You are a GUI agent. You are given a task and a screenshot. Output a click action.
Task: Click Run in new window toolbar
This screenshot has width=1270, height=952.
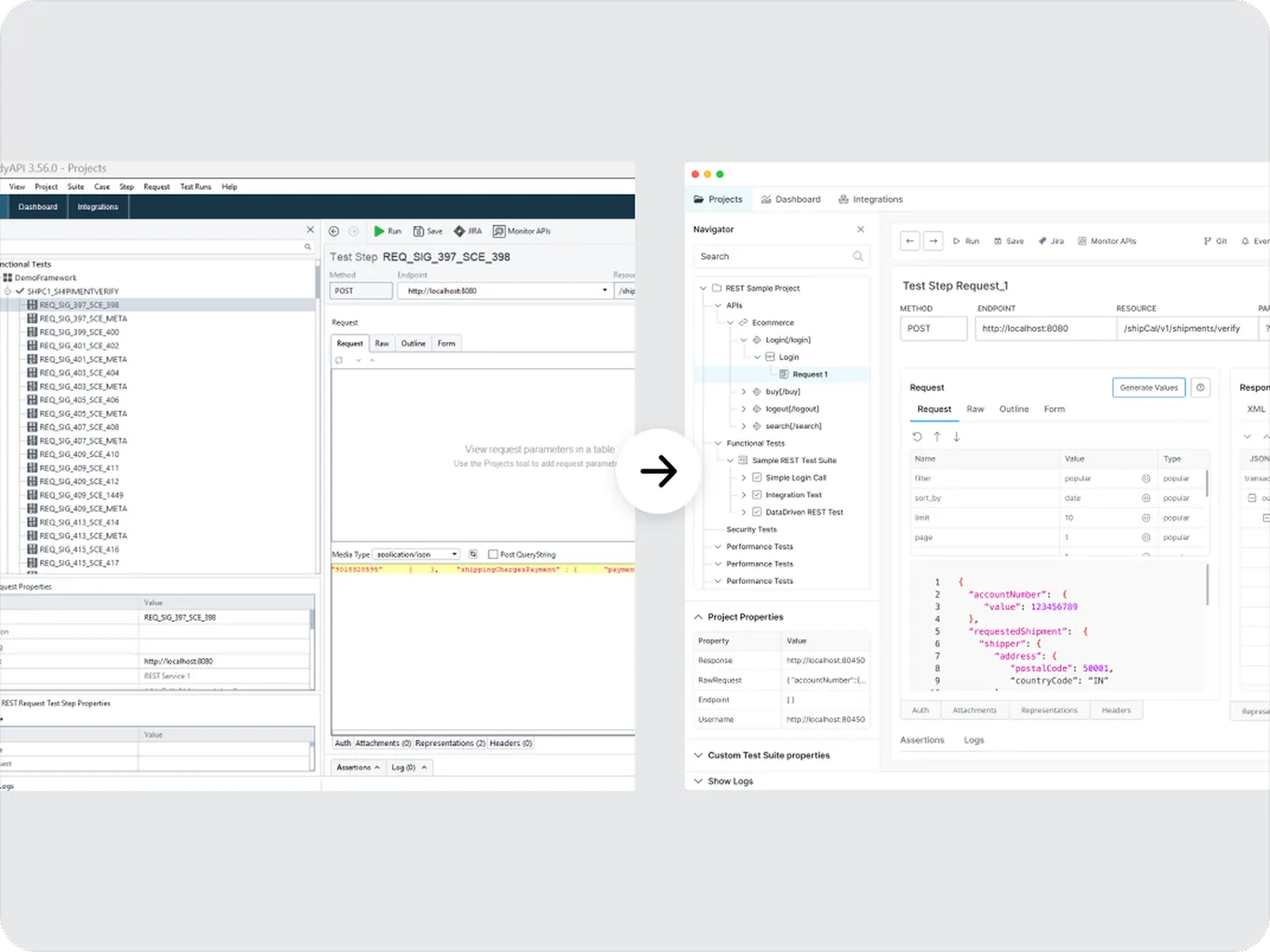coord(966,241)
